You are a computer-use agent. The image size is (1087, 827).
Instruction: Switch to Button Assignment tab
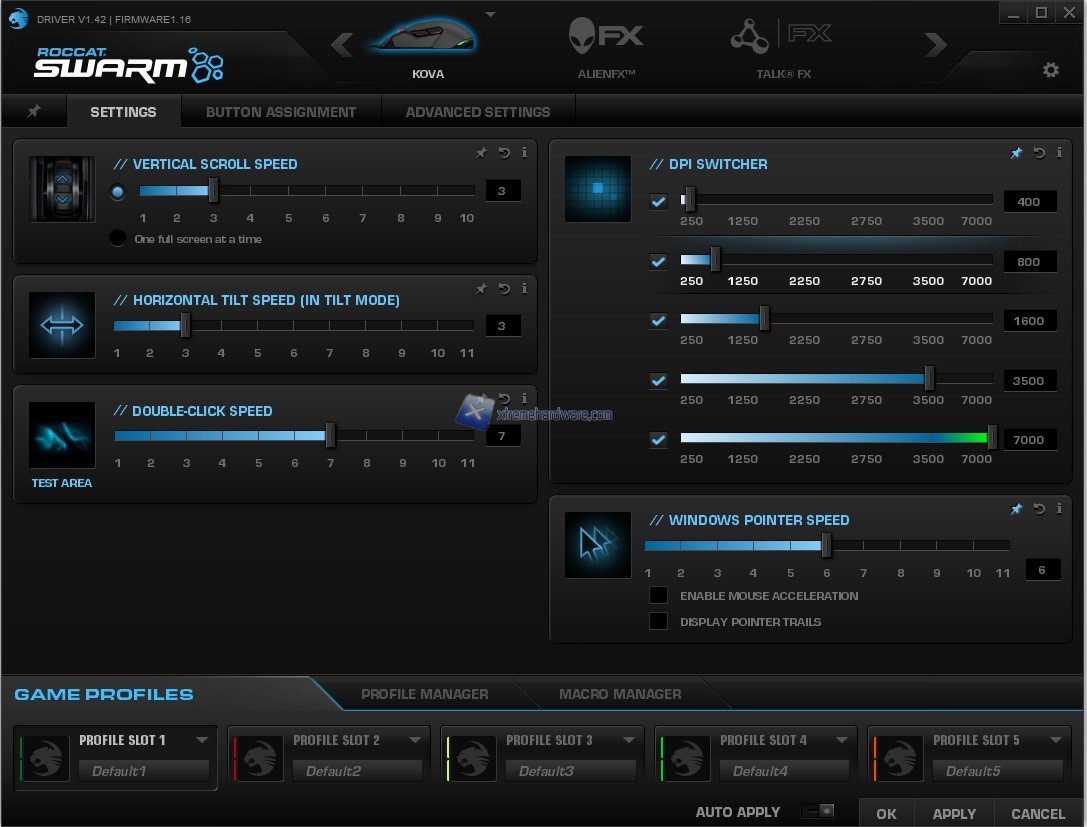pos(281,112)
